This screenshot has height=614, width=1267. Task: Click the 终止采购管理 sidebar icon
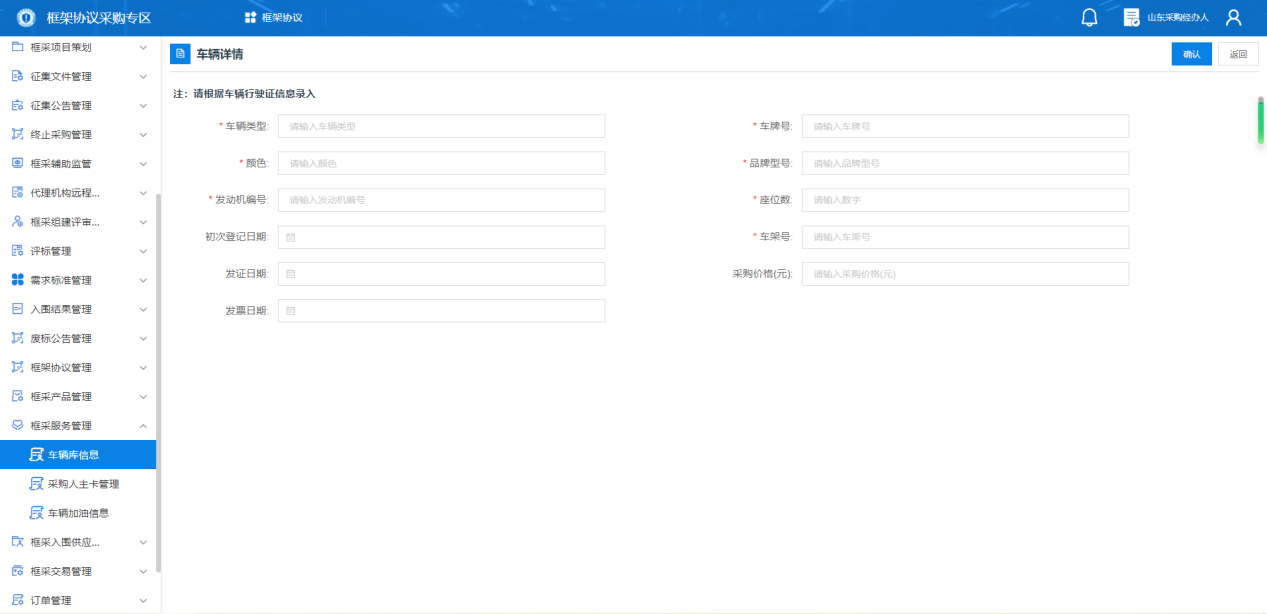coord(17,134)
